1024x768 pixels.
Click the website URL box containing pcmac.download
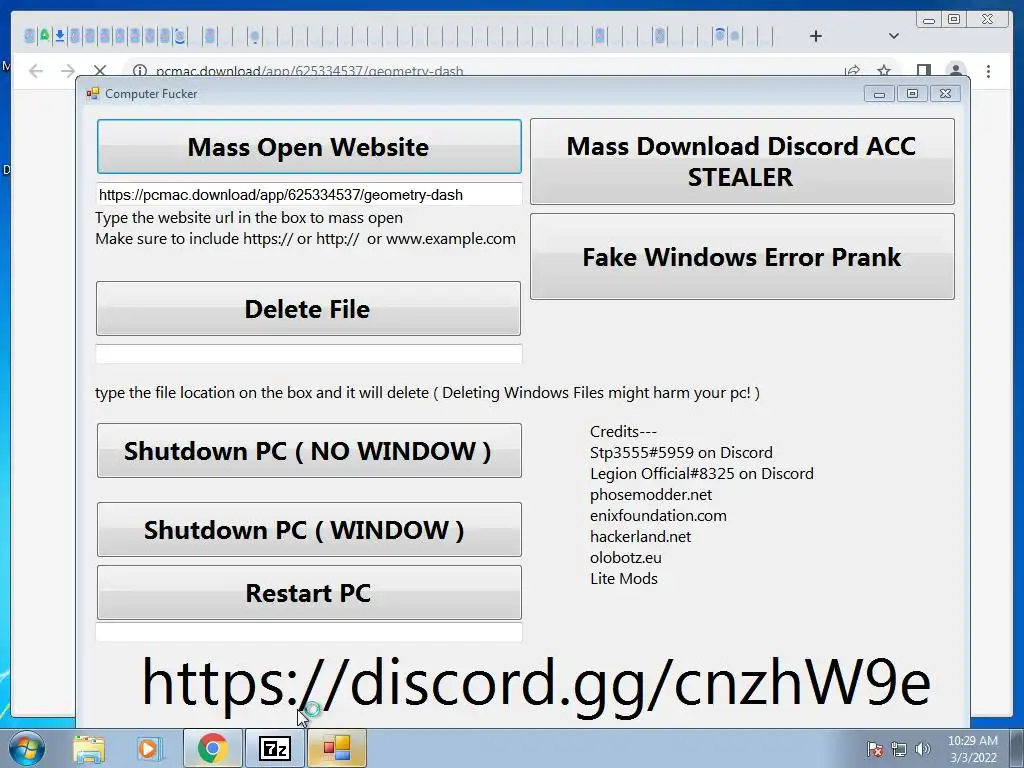pyautogui.click(x=309, y=195)
